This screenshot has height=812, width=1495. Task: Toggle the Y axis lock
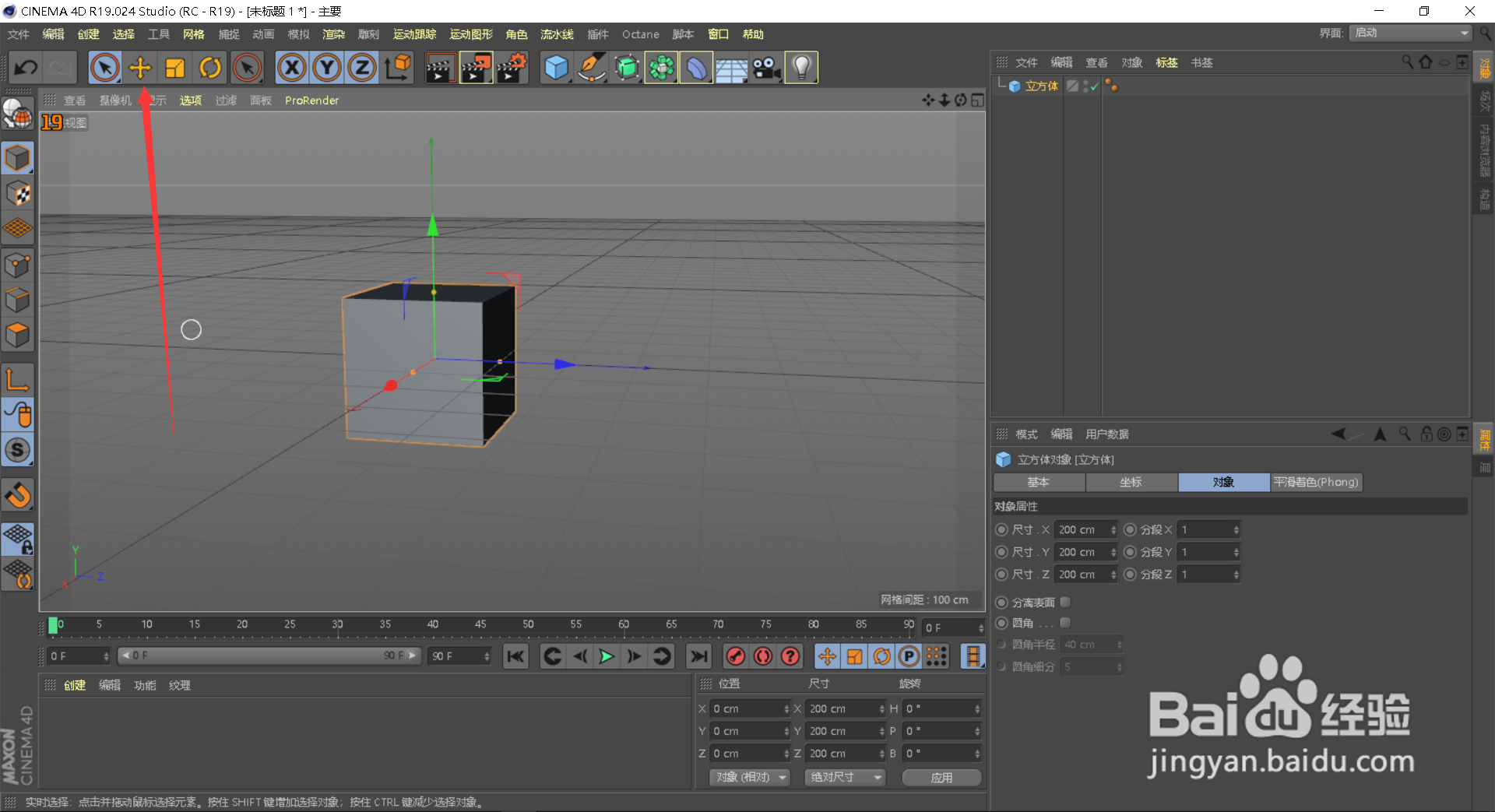[x=327, y=68]
